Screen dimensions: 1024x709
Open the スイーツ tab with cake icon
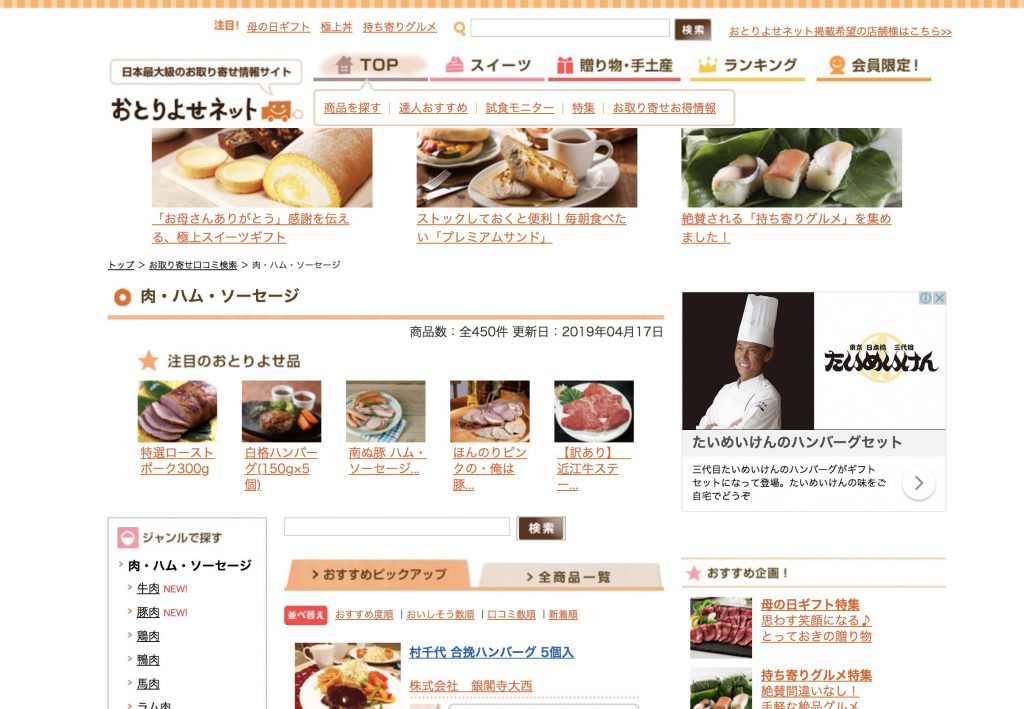tap(487, 65)
